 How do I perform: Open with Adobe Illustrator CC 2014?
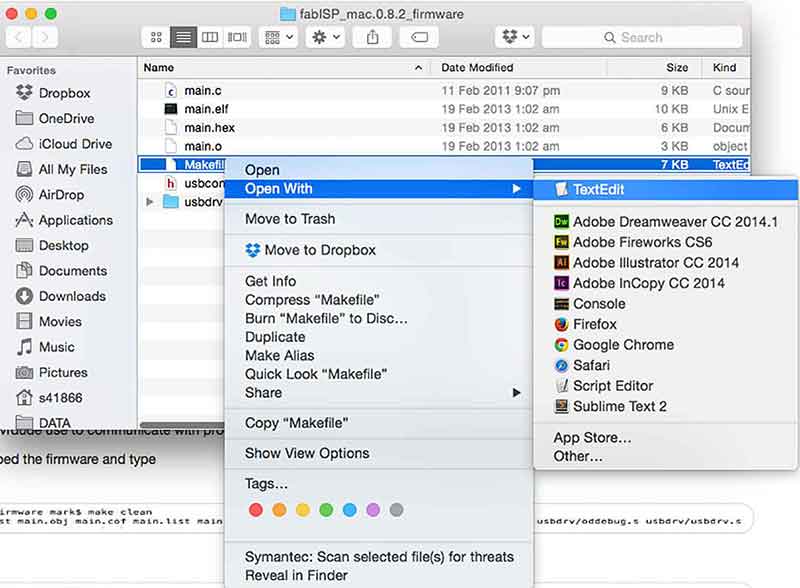point(665,262)
